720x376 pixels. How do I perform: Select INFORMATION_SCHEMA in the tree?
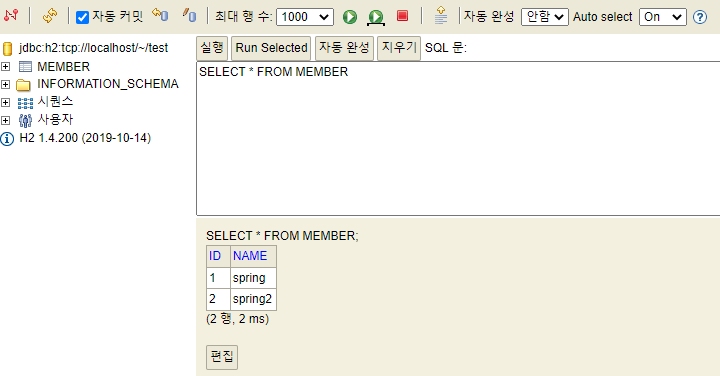click(107, 84)
